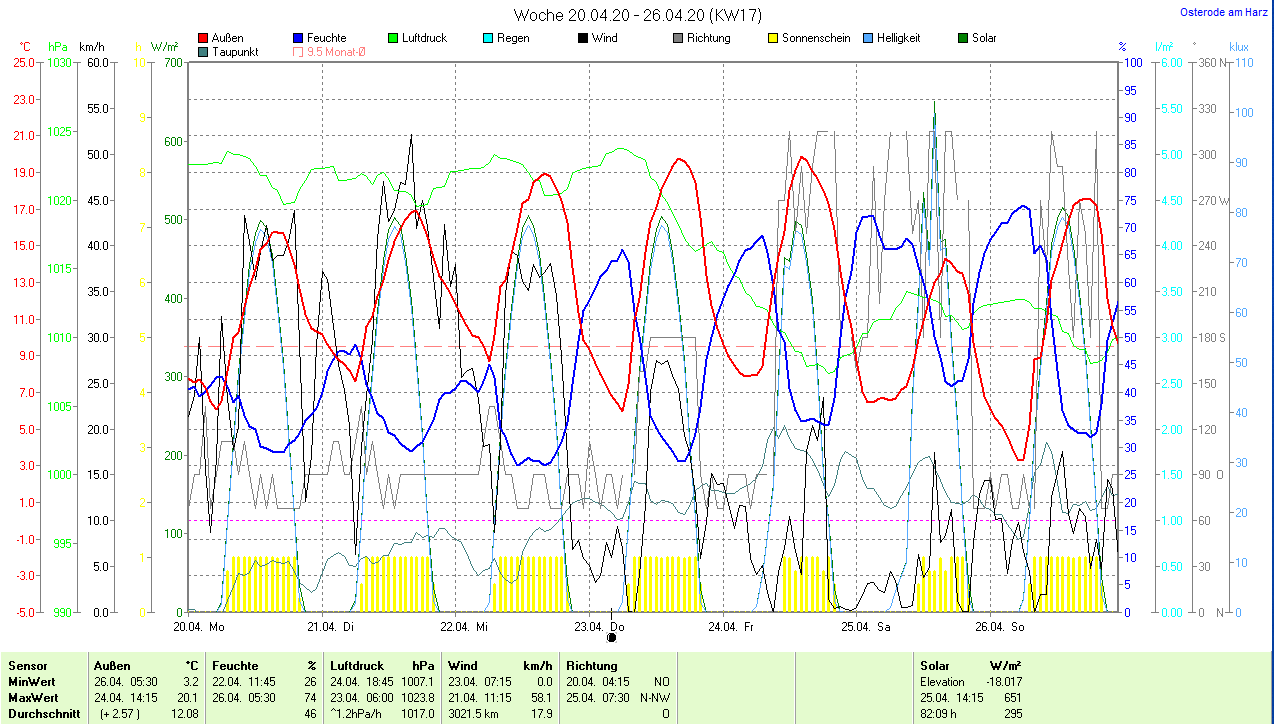Open the Osterode am Harz link
1274x724 pixels.
point(1224,12)
